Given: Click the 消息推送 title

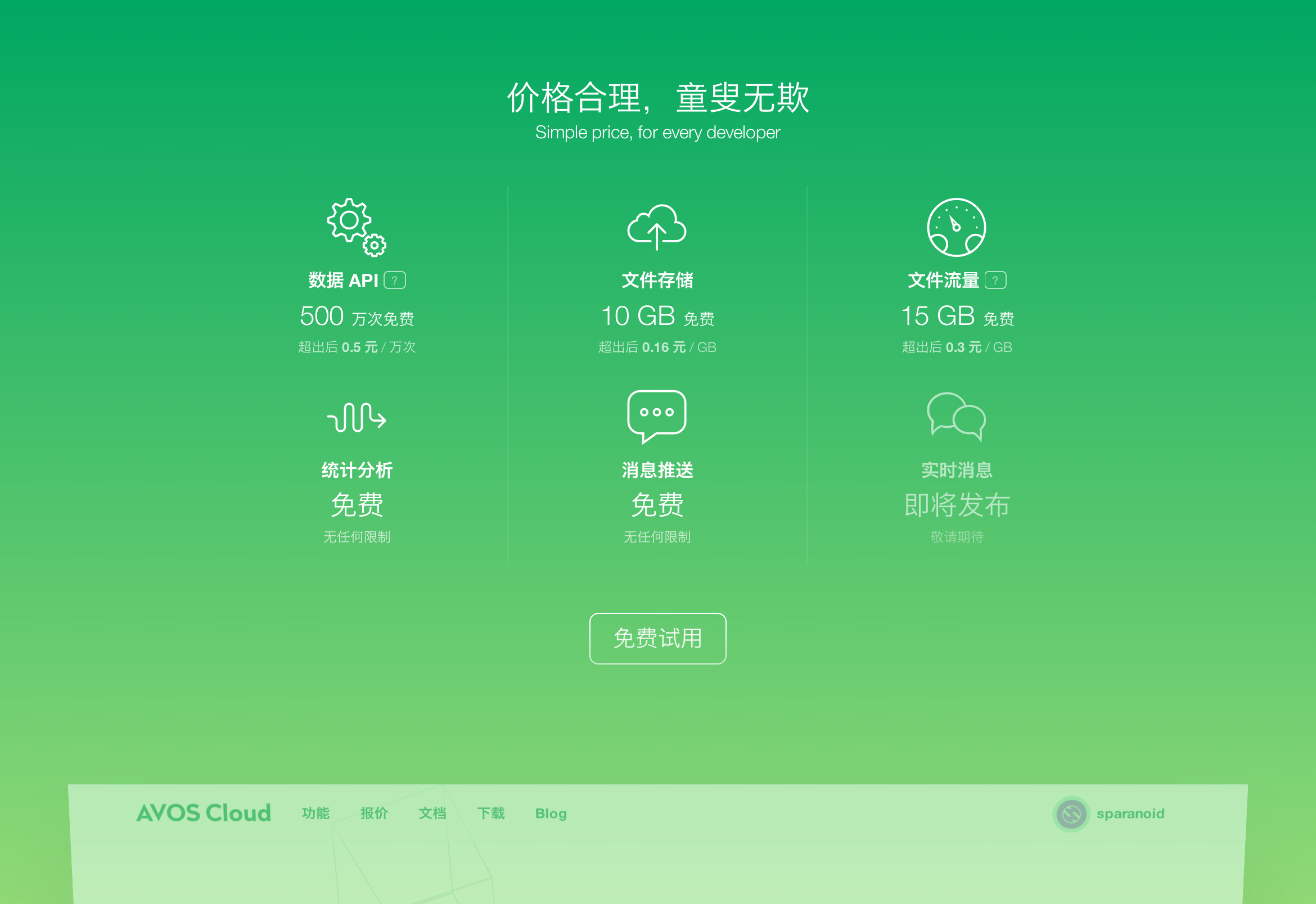Looking at the screenshot, I should (657, 470).
